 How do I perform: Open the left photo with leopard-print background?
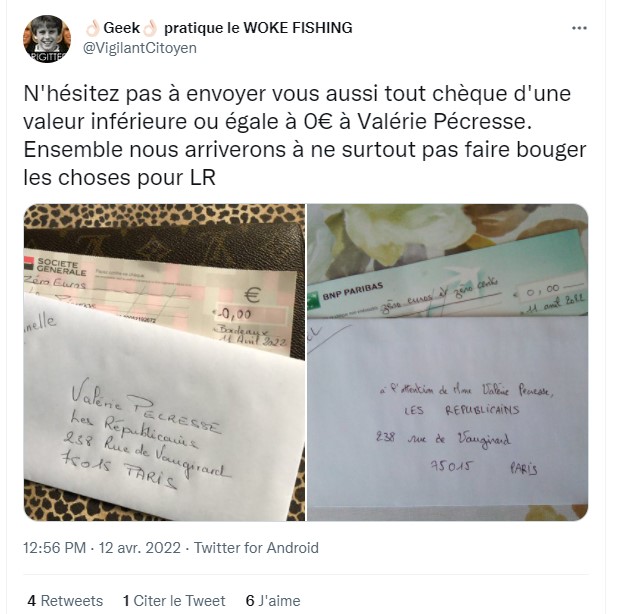click(x=164, y=362)
